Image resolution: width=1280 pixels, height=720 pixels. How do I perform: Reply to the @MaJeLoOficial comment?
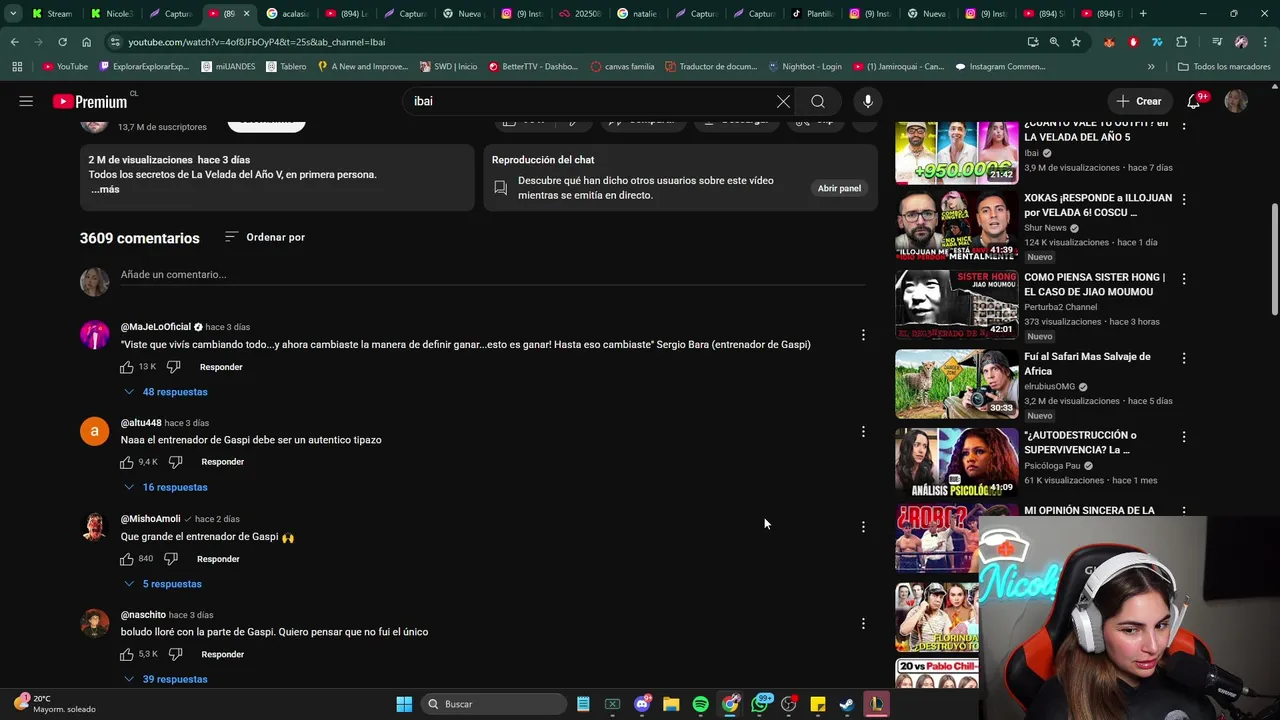click(x=221, y=367)
